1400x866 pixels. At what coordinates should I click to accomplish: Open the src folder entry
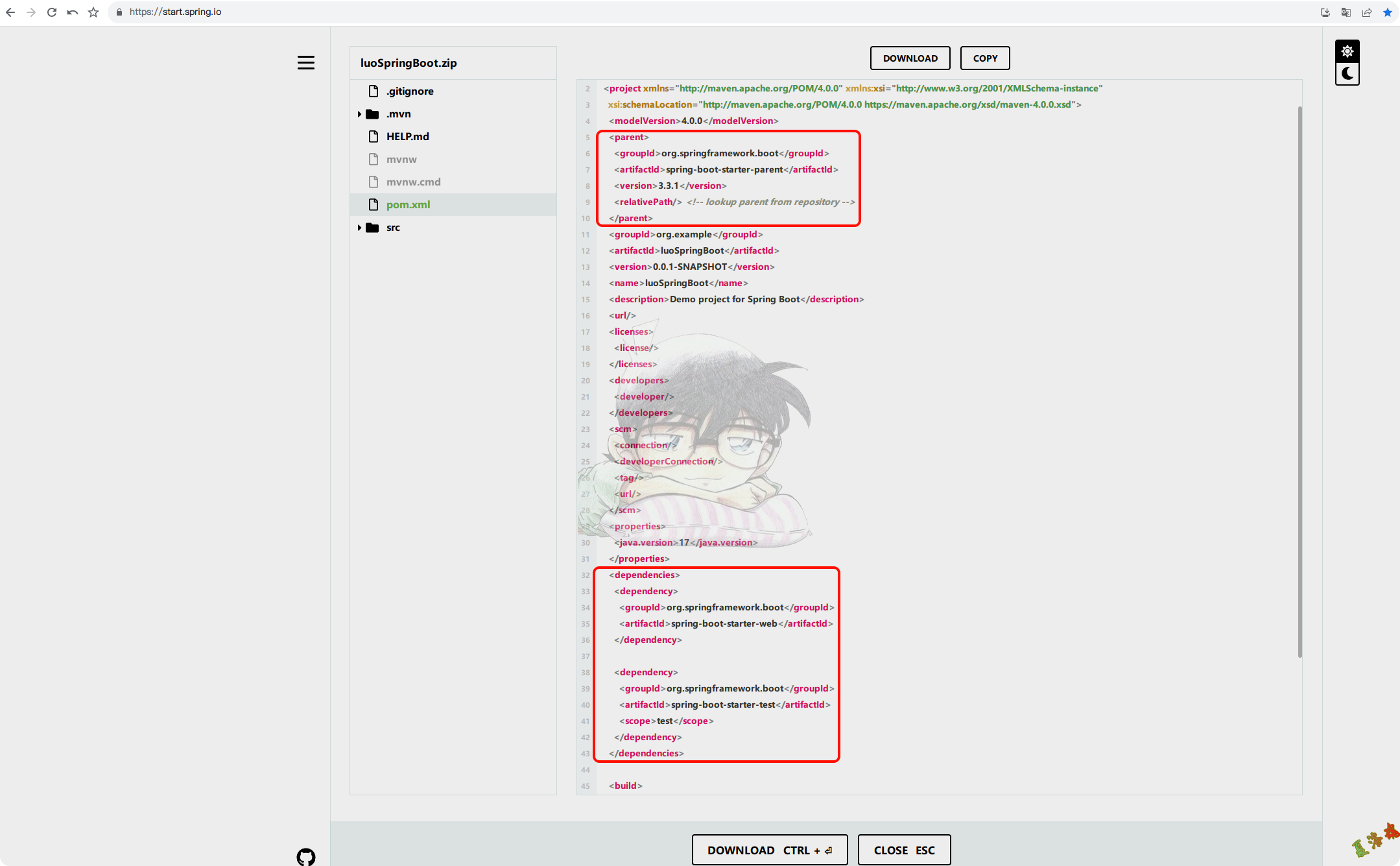tap(453, 227)
